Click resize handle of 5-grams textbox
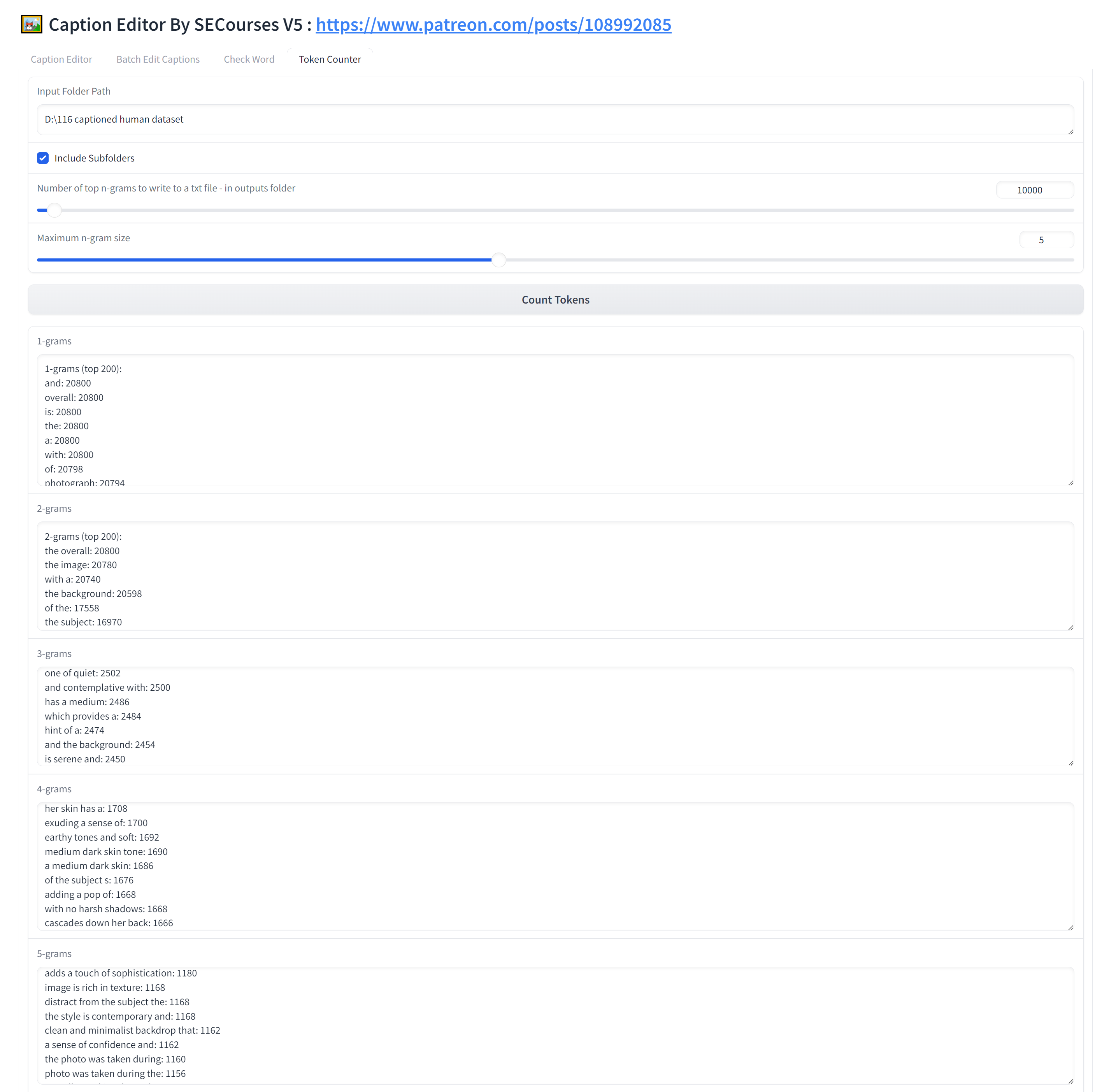The width and height of the screenshot is (1095, 1092). [x=1070, y=1081]
